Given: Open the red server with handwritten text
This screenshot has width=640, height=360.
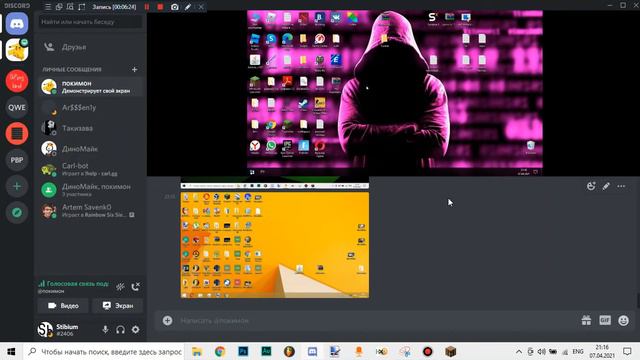Looking at the screenshot, I should click(17, 81).
